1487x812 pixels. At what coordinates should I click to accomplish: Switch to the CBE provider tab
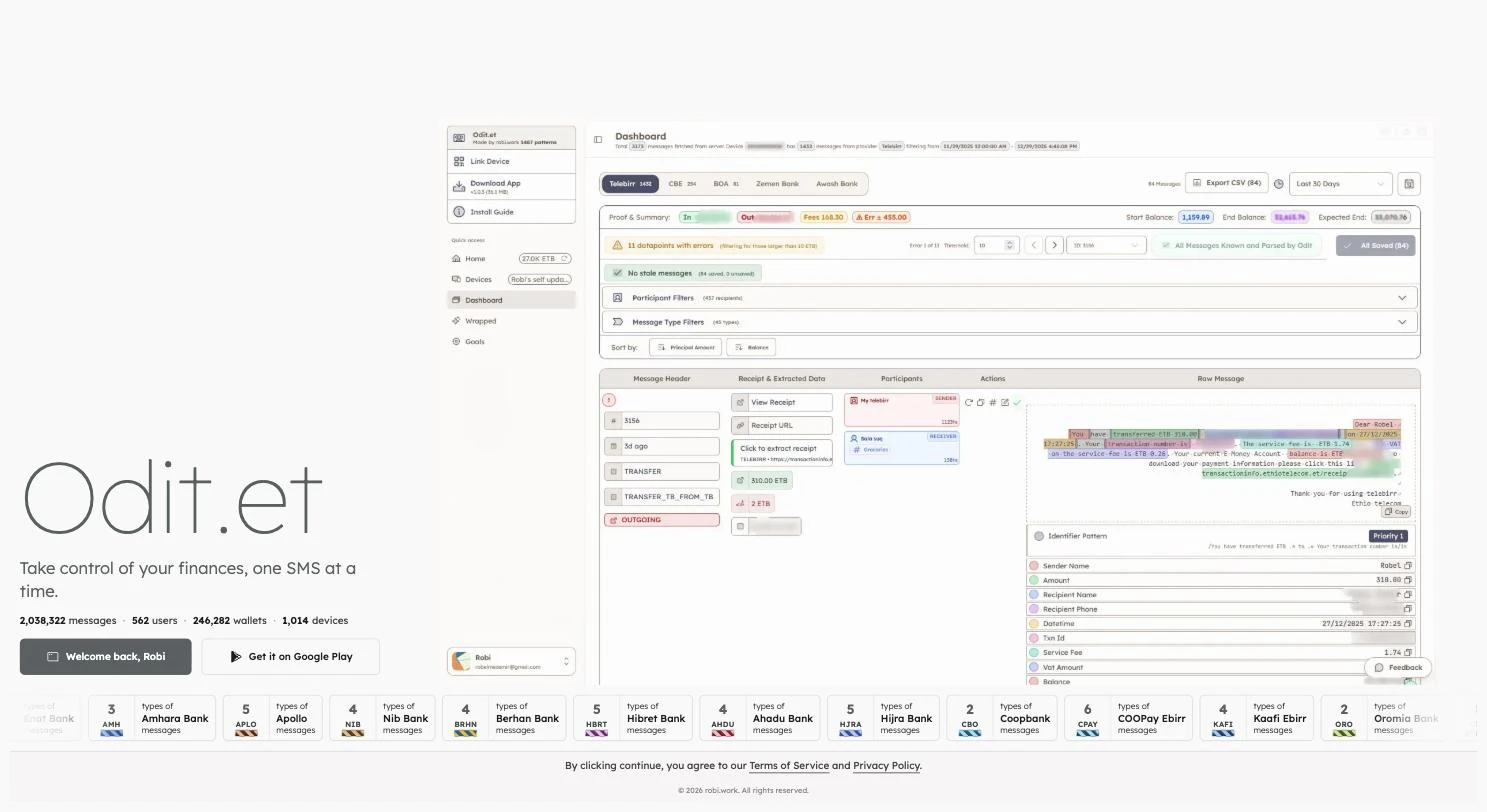pyautogui.click(x=682, y=184)
